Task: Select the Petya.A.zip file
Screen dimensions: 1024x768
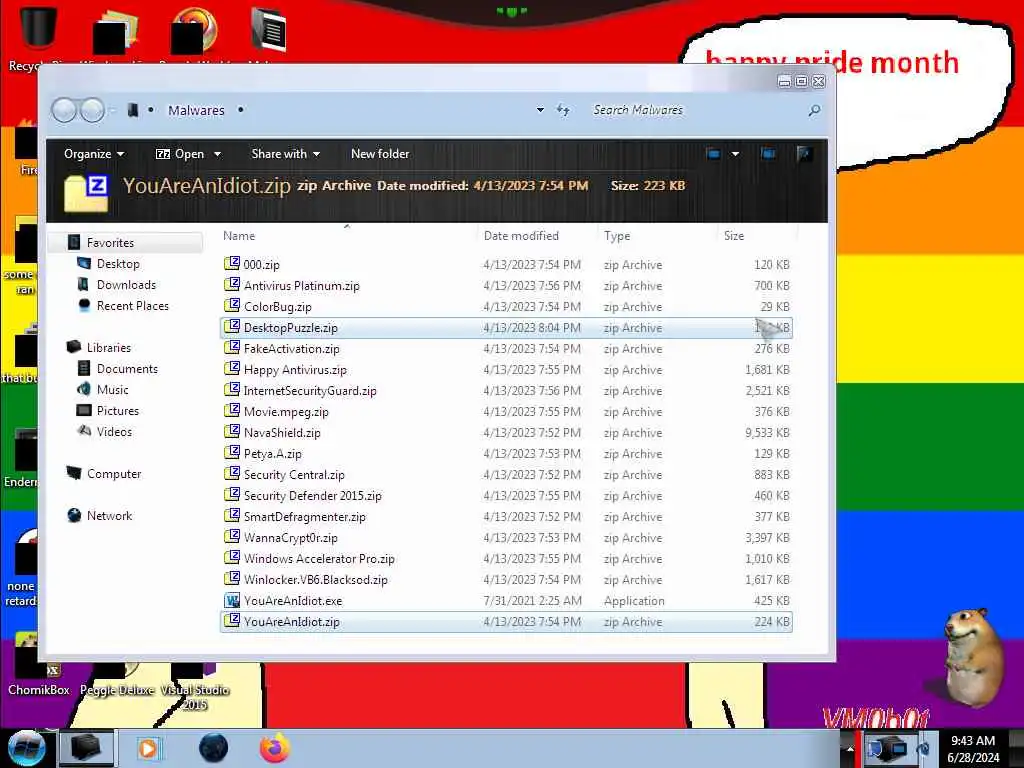Action: click(x=506, y=453)
